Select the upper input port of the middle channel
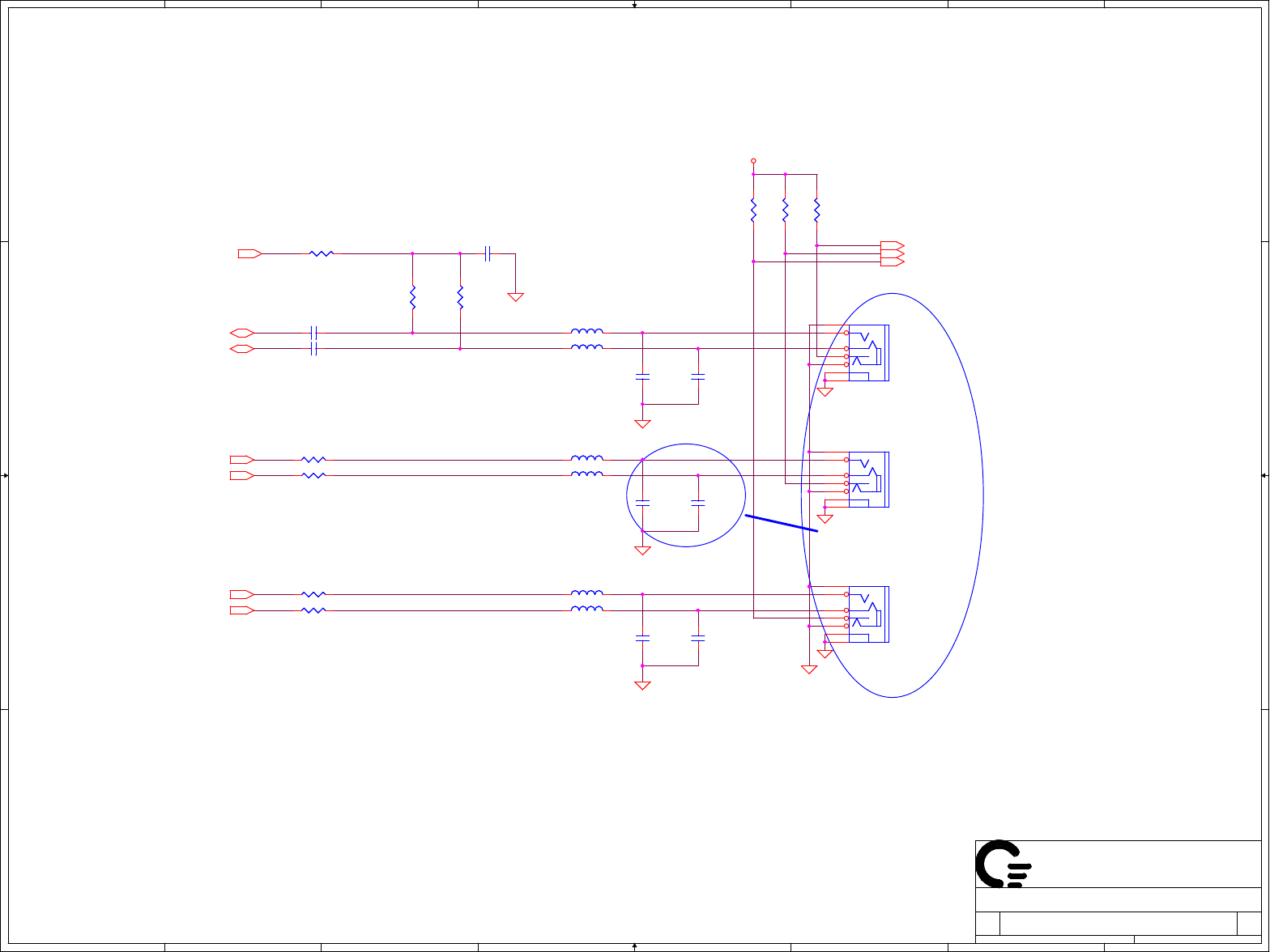 click(x=242, y=459)
